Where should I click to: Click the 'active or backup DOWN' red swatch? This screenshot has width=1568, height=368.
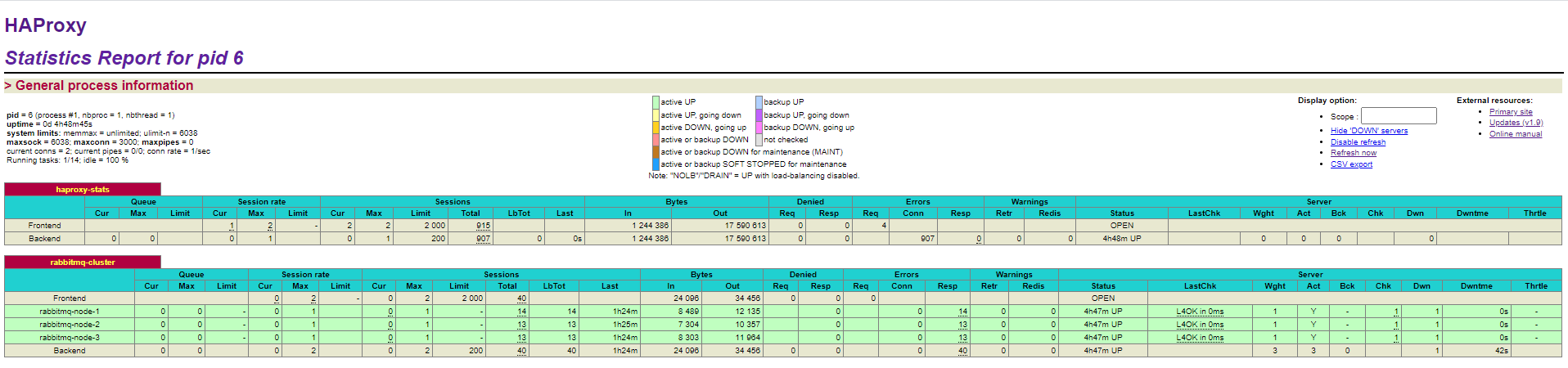coord(656,140)
